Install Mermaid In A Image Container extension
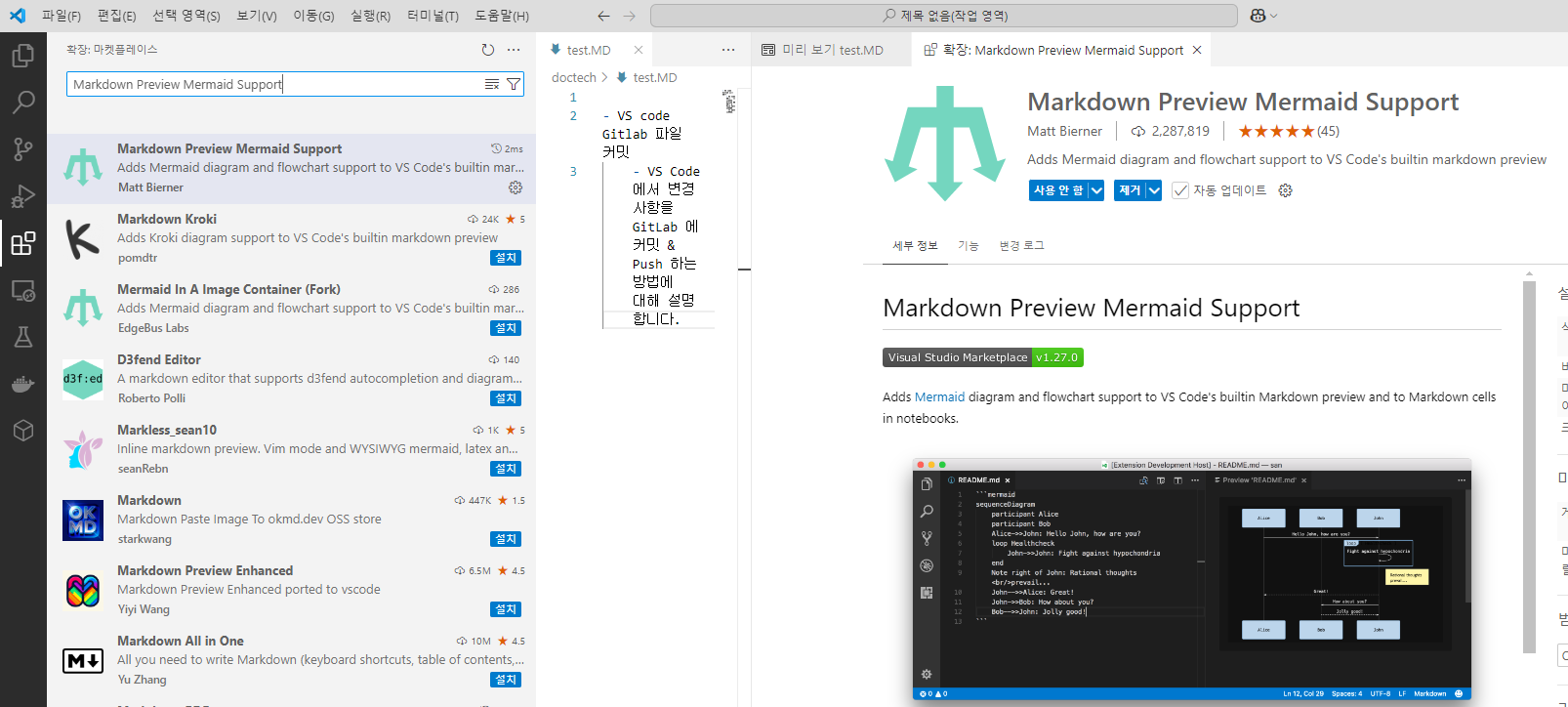This screenshot has width=1568, height=707. pos(506,328)
